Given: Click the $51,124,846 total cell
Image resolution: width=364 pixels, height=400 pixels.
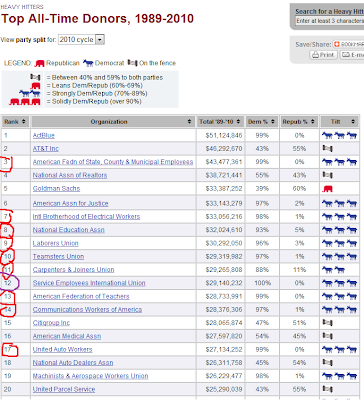Looking at the screenshot, I should 220,136.
